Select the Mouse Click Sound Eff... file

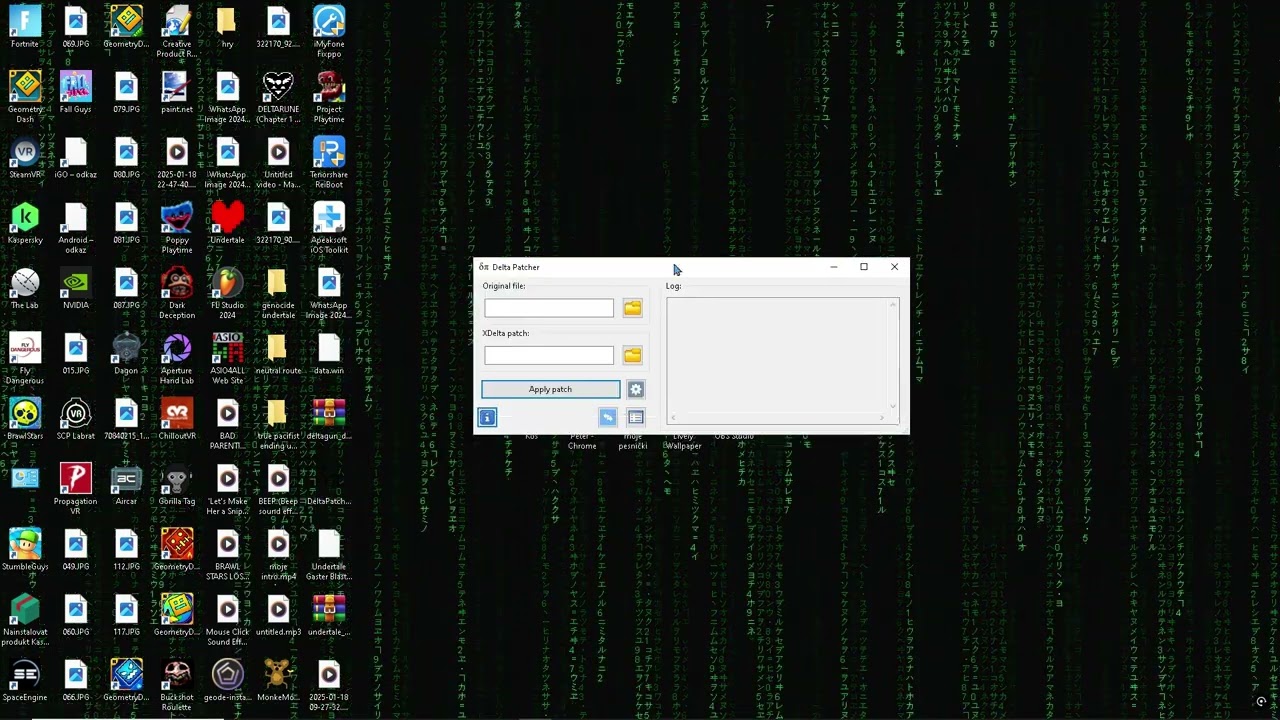click(x=227, y=620)
